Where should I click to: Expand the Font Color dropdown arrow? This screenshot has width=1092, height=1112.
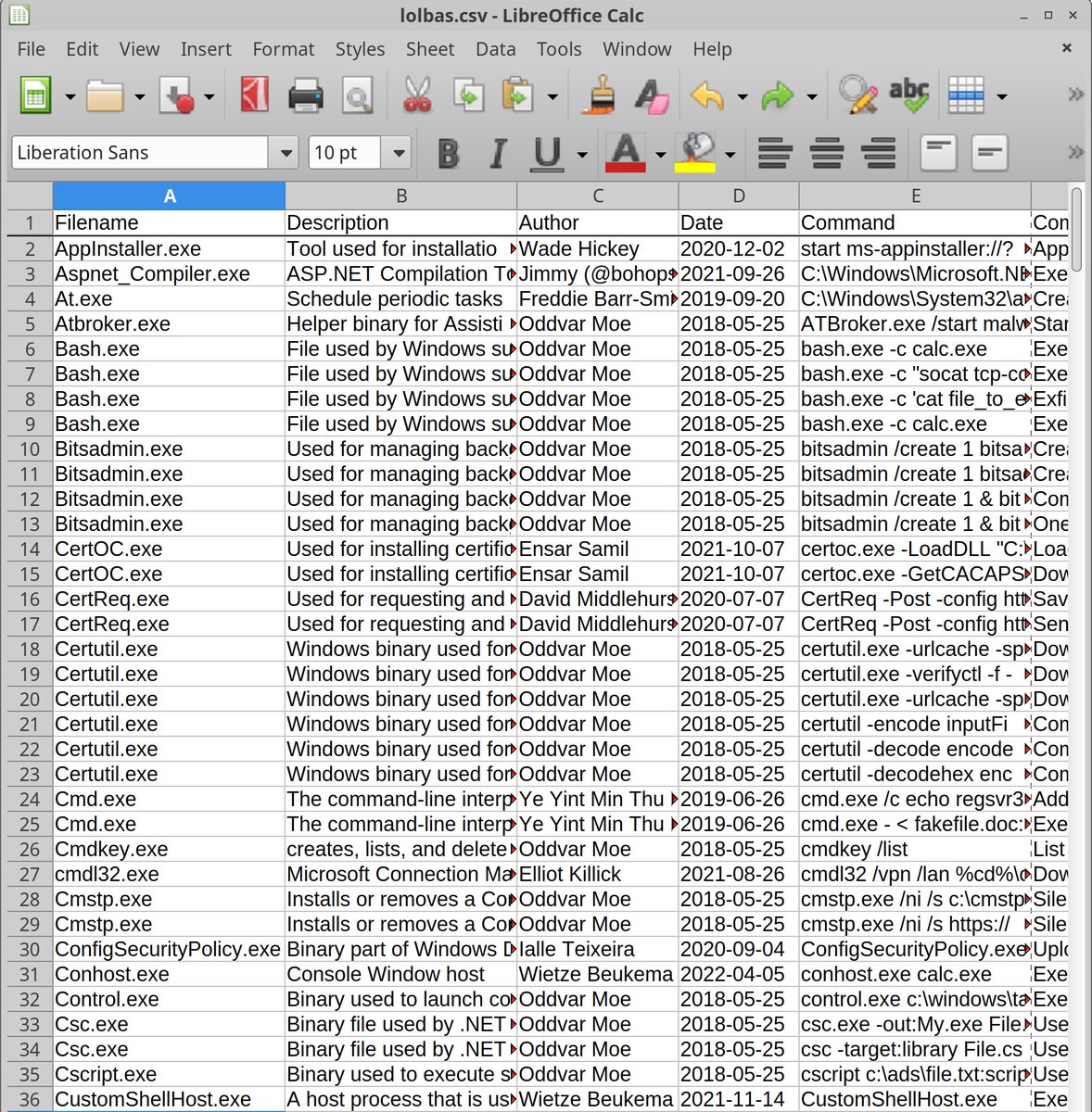tap(660, 154)
